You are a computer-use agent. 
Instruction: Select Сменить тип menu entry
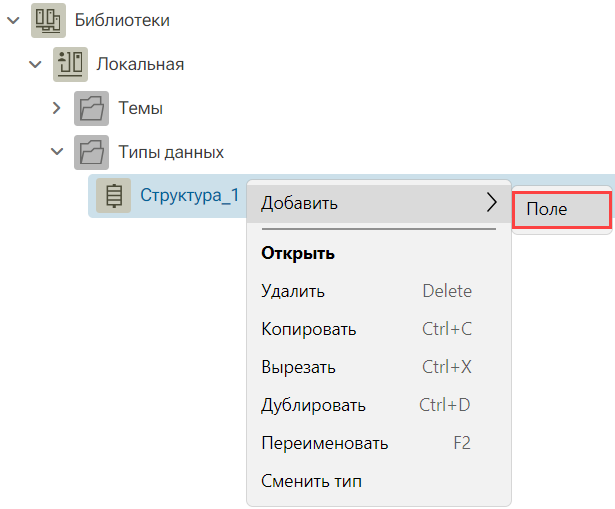click(378, 481)
